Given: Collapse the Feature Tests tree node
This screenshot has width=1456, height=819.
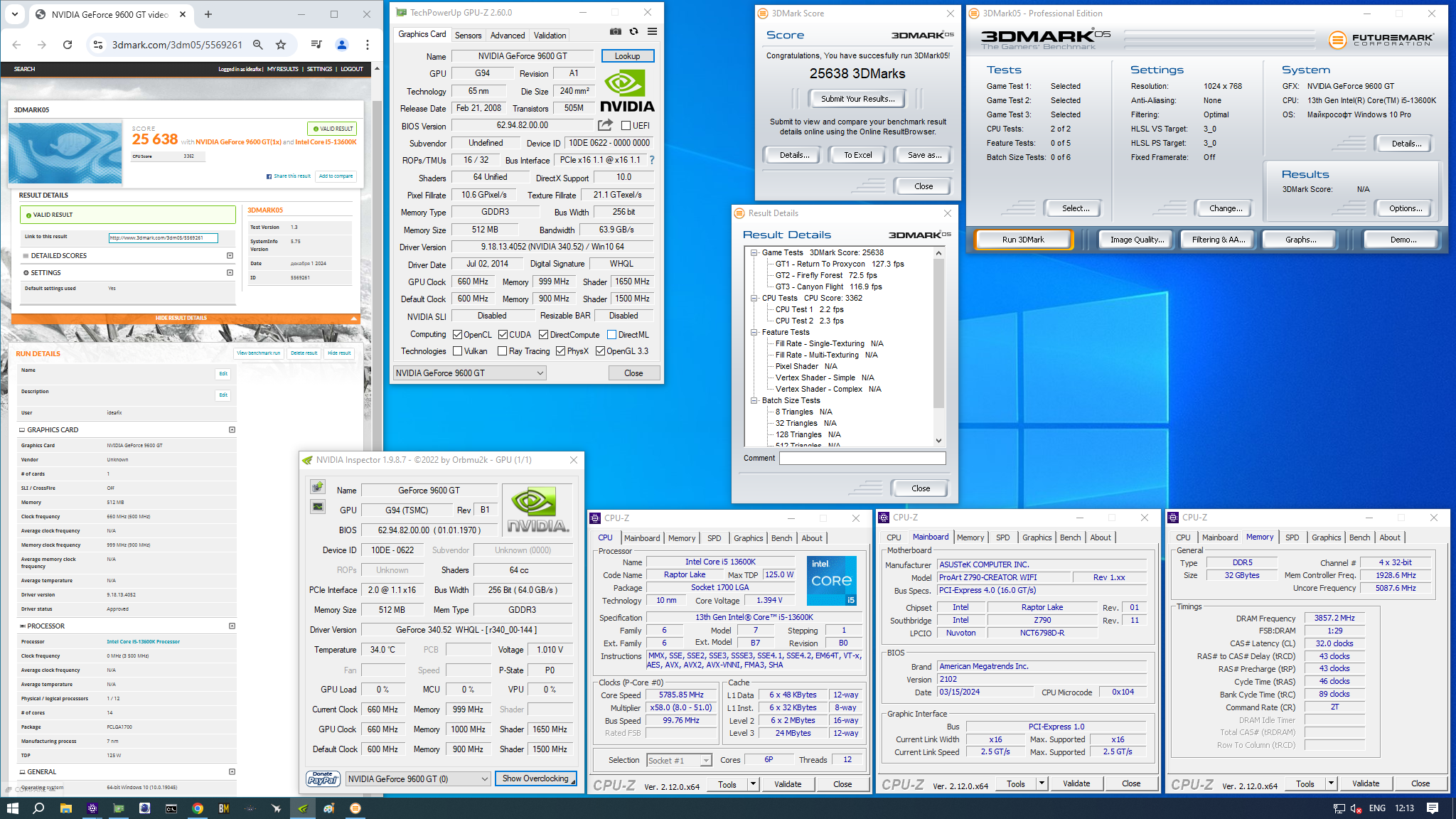Looking at the screenshot, I should coord(754,332).
